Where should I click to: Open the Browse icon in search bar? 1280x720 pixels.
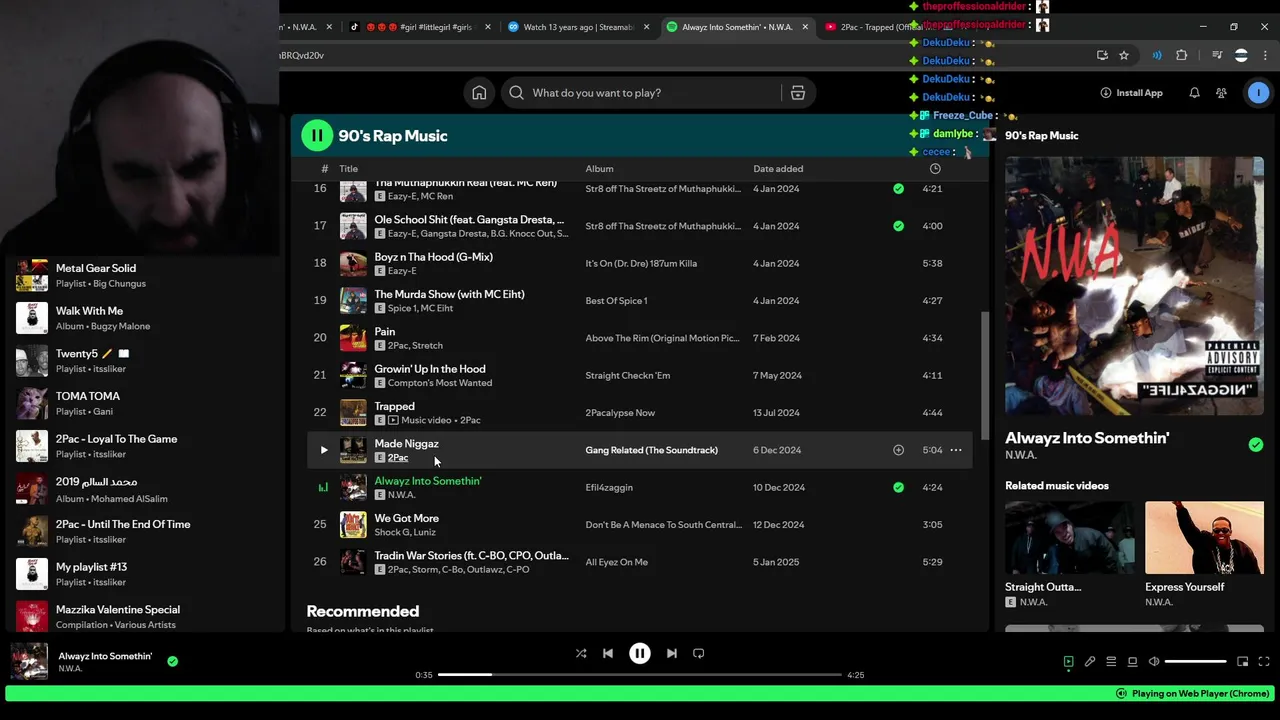pos(798,93)
